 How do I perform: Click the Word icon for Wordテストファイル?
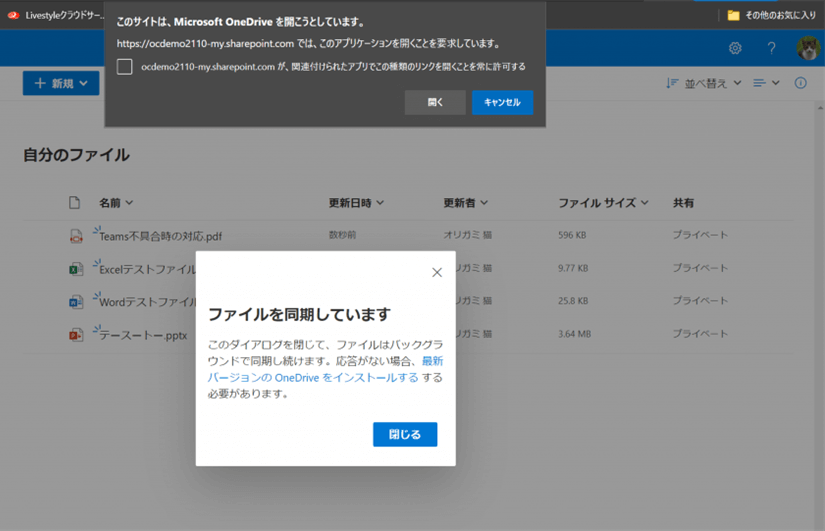pyautogui.click(x=76, y=302)
